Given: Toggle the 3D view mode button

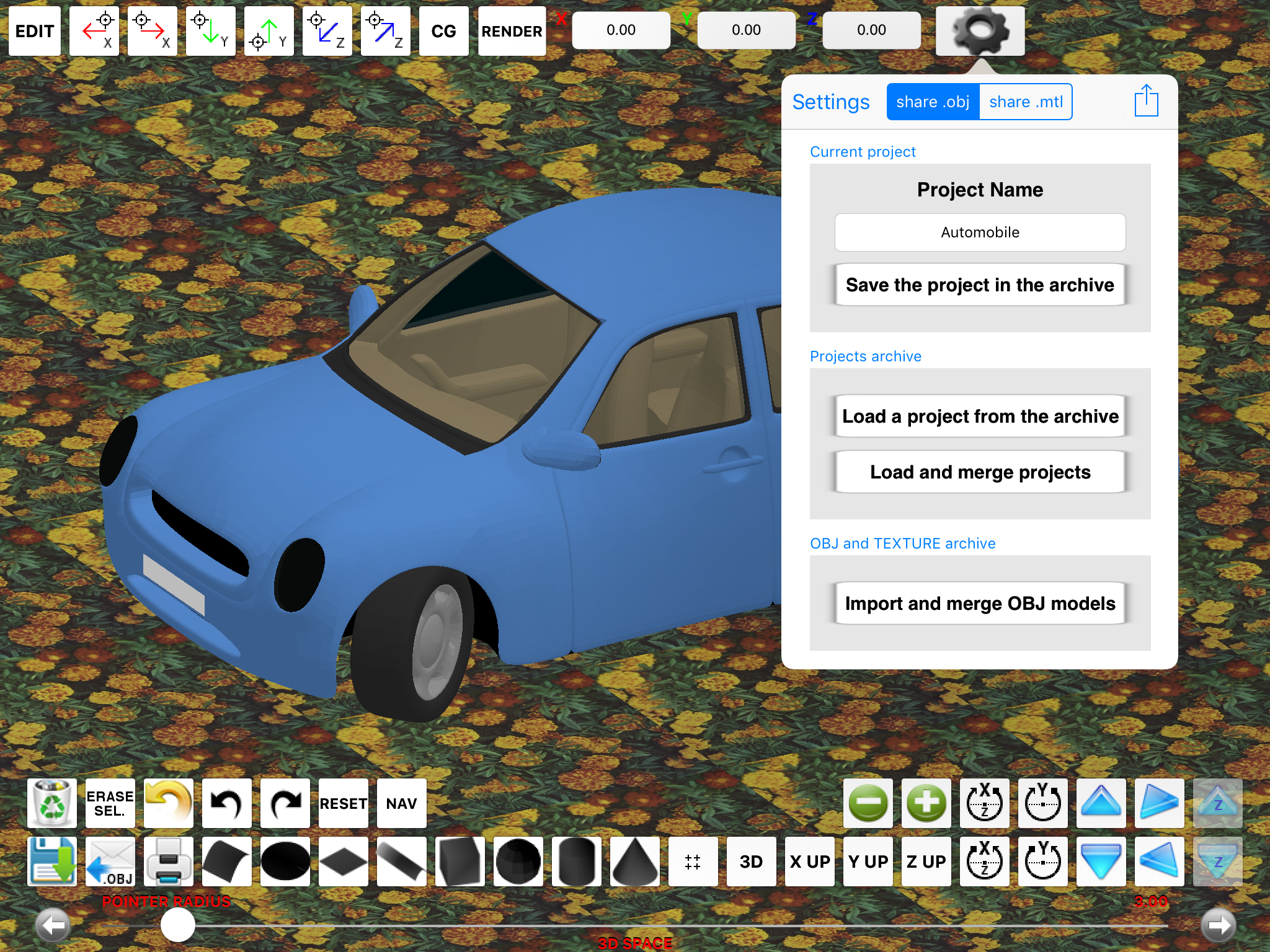Looking at the screenshot, I should 751,861.
